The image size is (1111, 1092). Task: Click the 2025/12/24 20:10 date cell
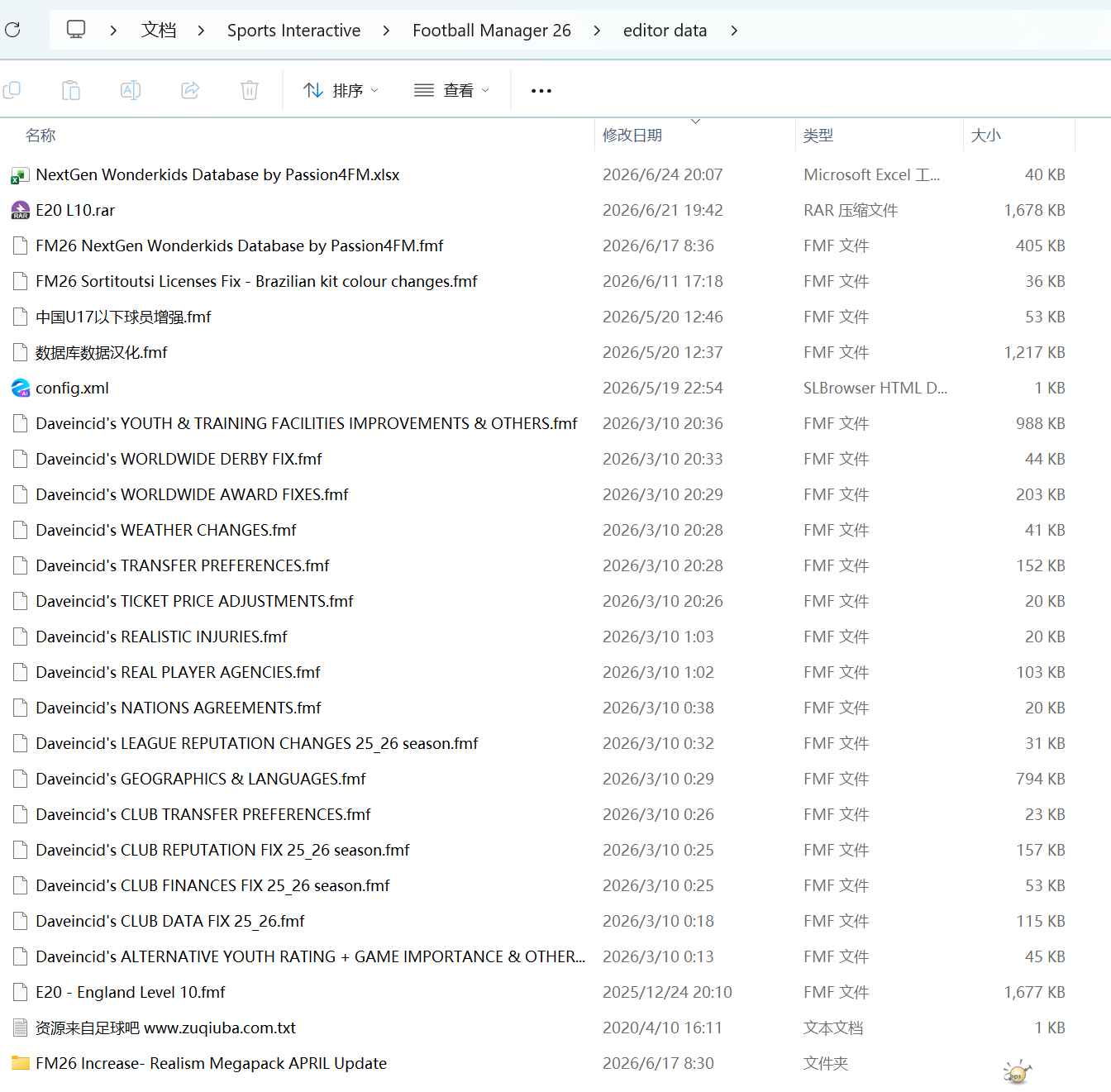[667, 993]
